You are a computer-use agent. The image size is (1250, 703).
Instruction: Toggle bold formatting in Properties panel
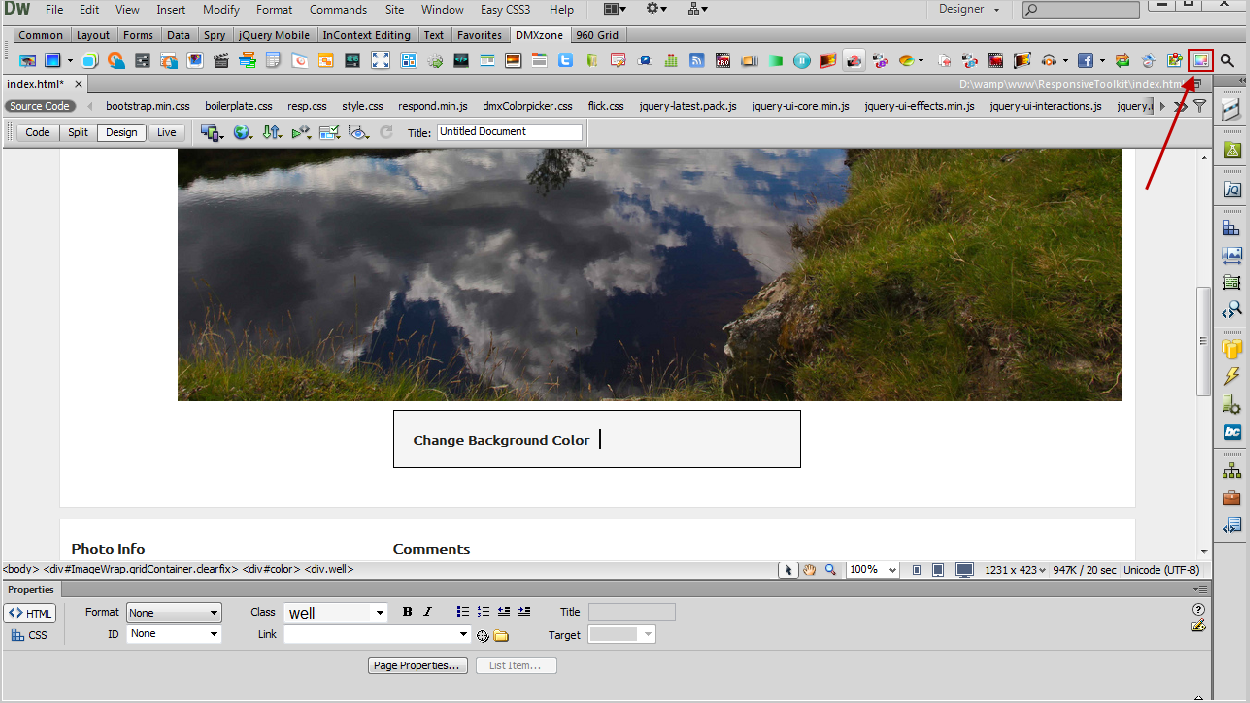pos(407,612)
